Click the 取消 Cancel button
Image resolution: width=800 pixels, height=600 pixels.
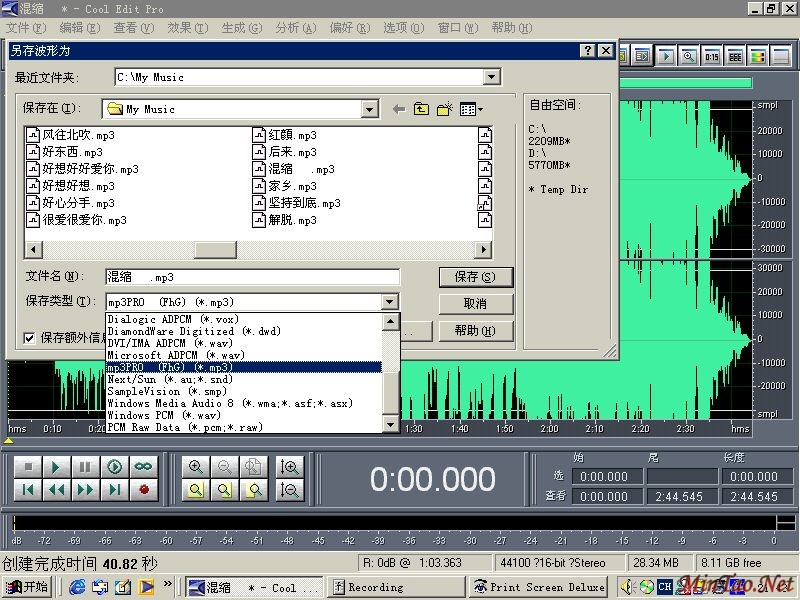(475, 304)
